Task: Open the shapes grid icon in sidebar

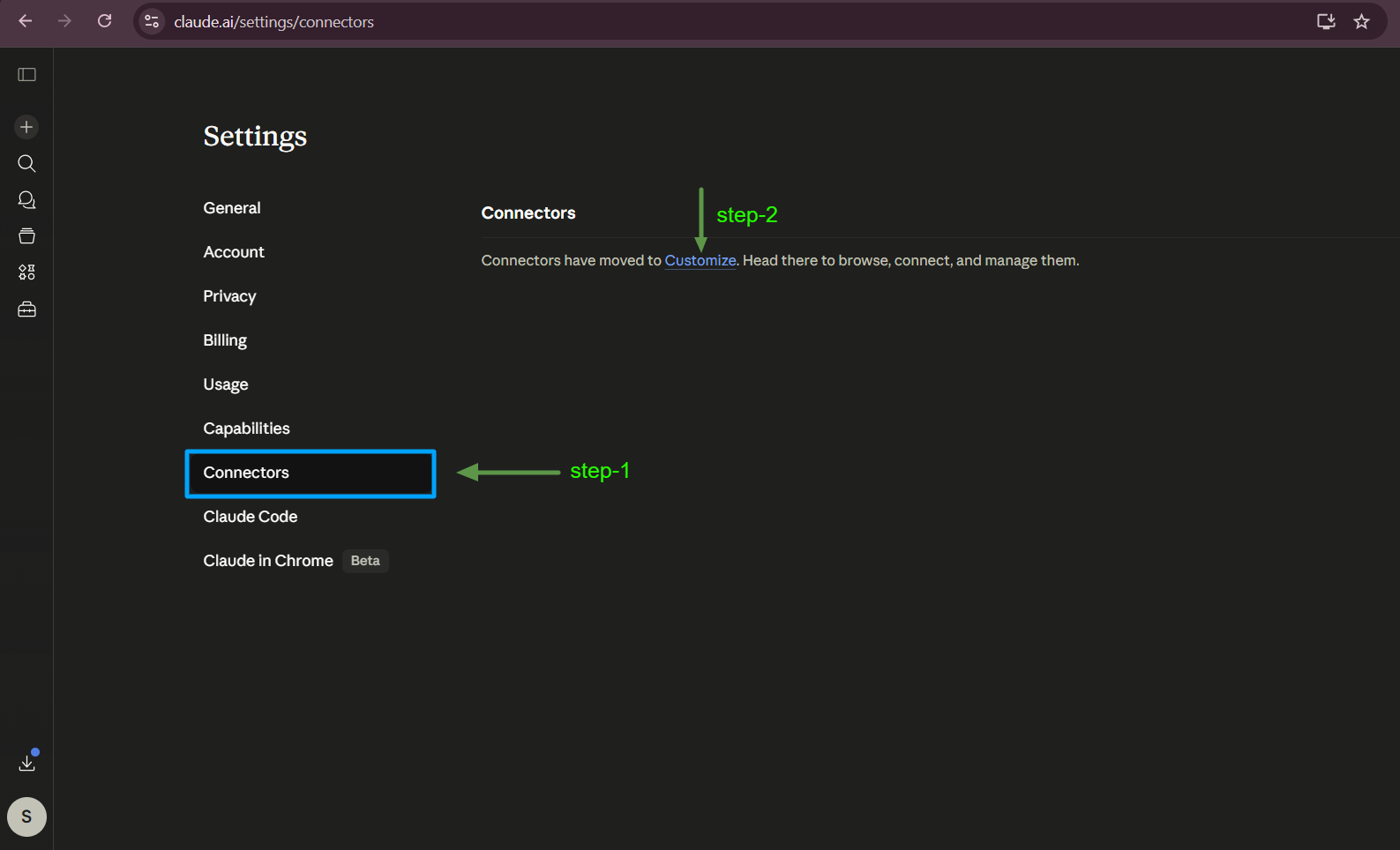Action: (26, 272)
